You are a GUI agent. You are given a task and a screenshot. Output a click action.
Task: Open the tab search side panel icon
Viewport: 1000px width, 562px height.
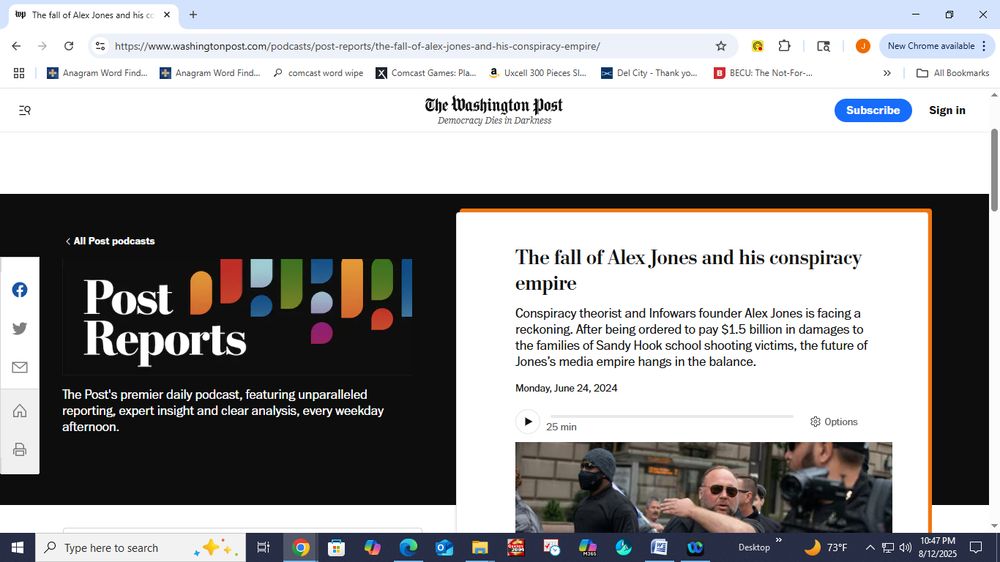tap(823, 46)
